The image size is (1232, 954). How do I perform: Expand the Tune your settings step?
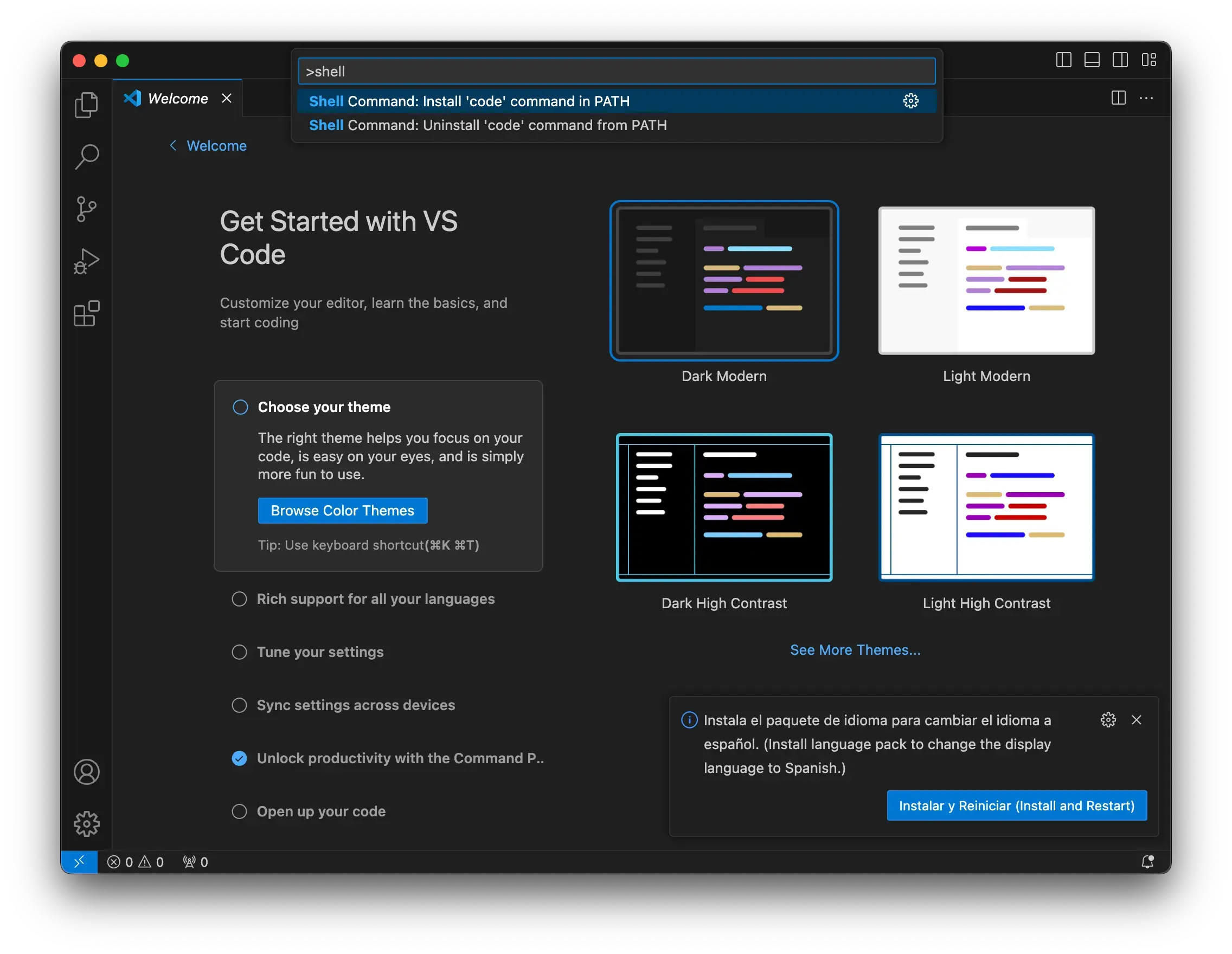coord(320,652)
